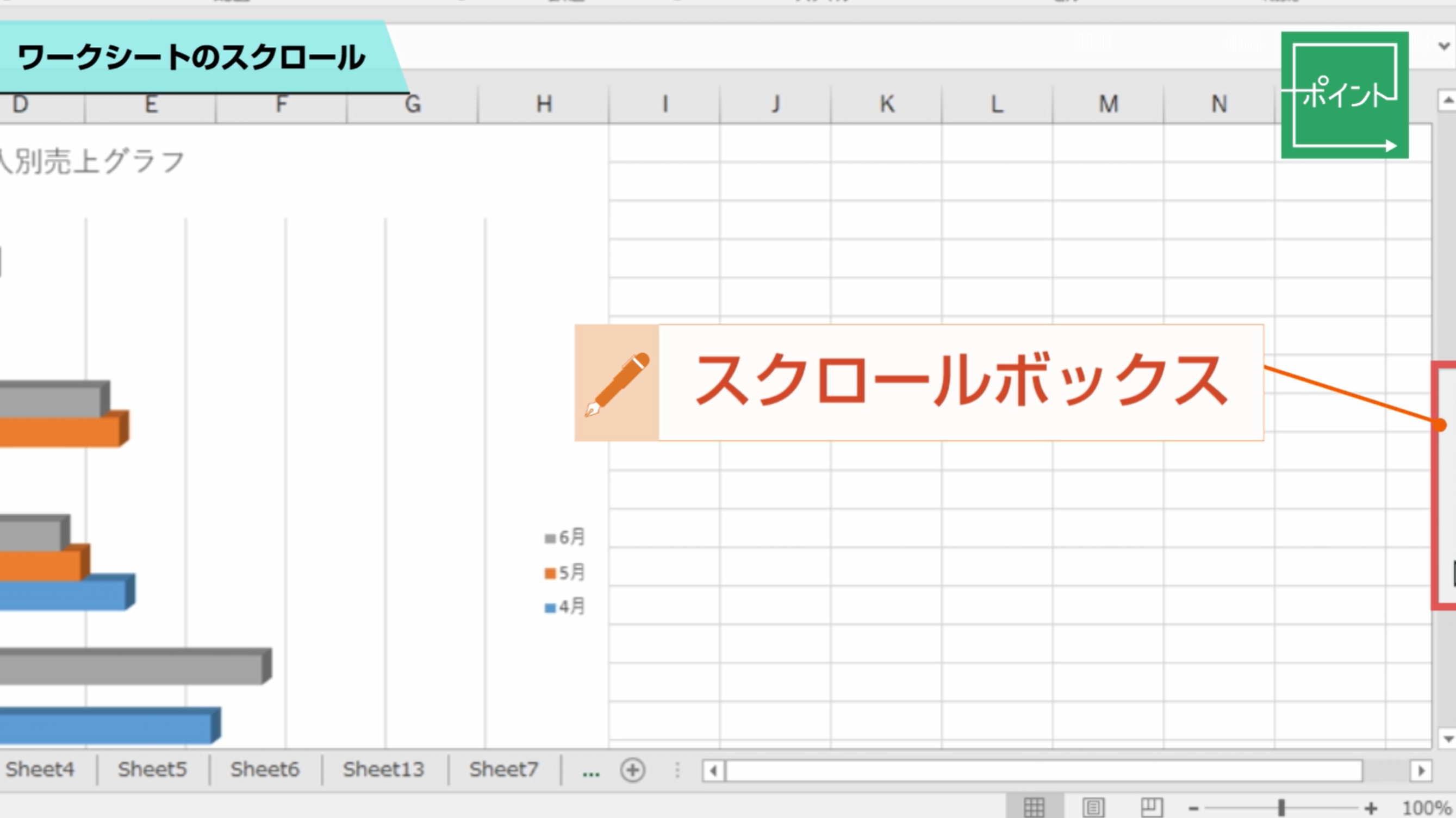Switch to Page Break Preview view
1456x818 pixels.
click(1152, 807)
